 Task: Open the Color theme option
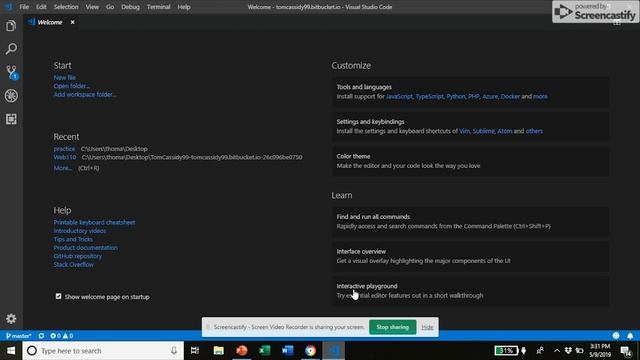(x=471, y=161)
